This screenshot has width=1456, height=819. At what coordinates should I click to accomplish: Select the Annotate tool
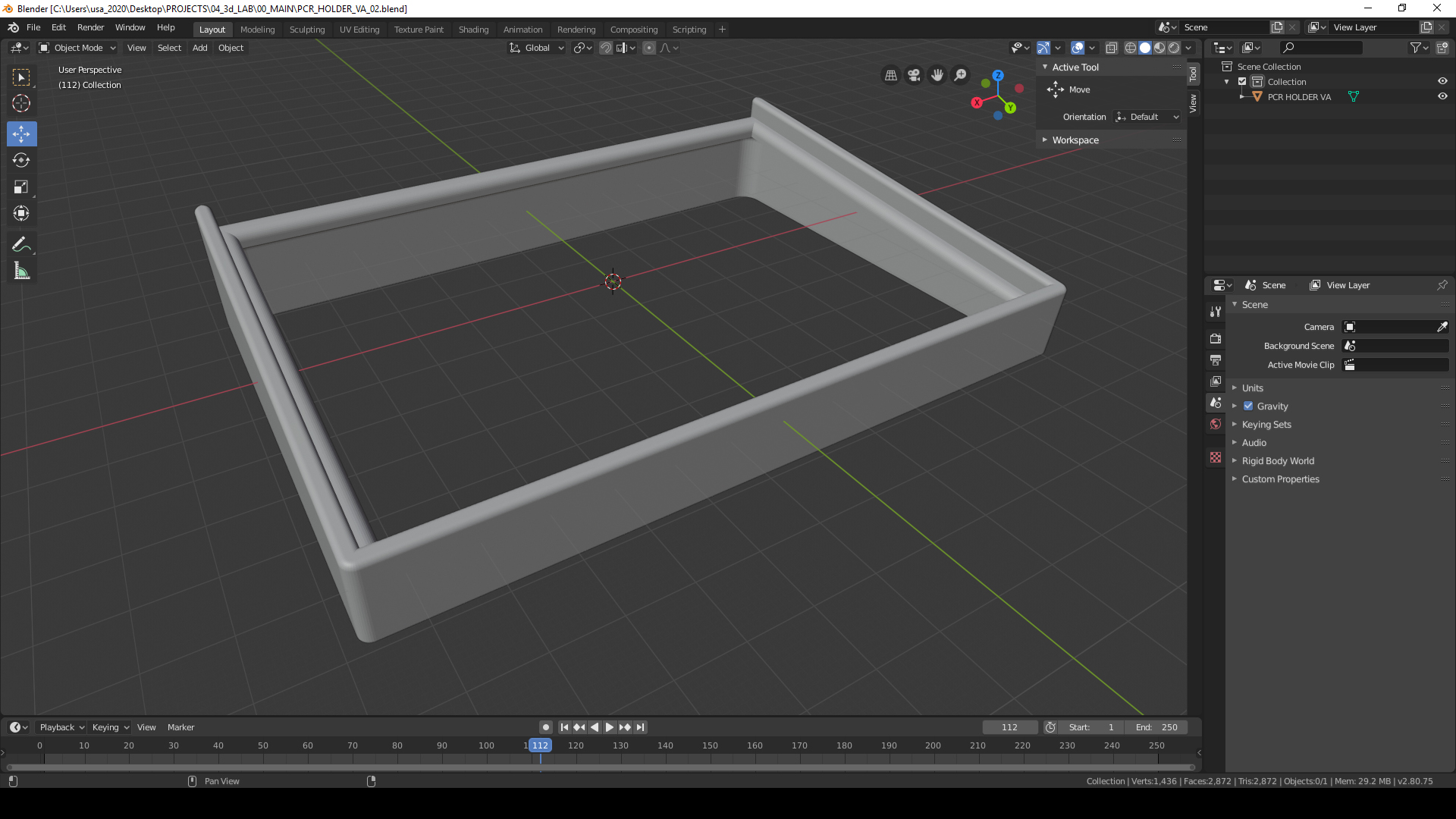click(x=21, y=245)
